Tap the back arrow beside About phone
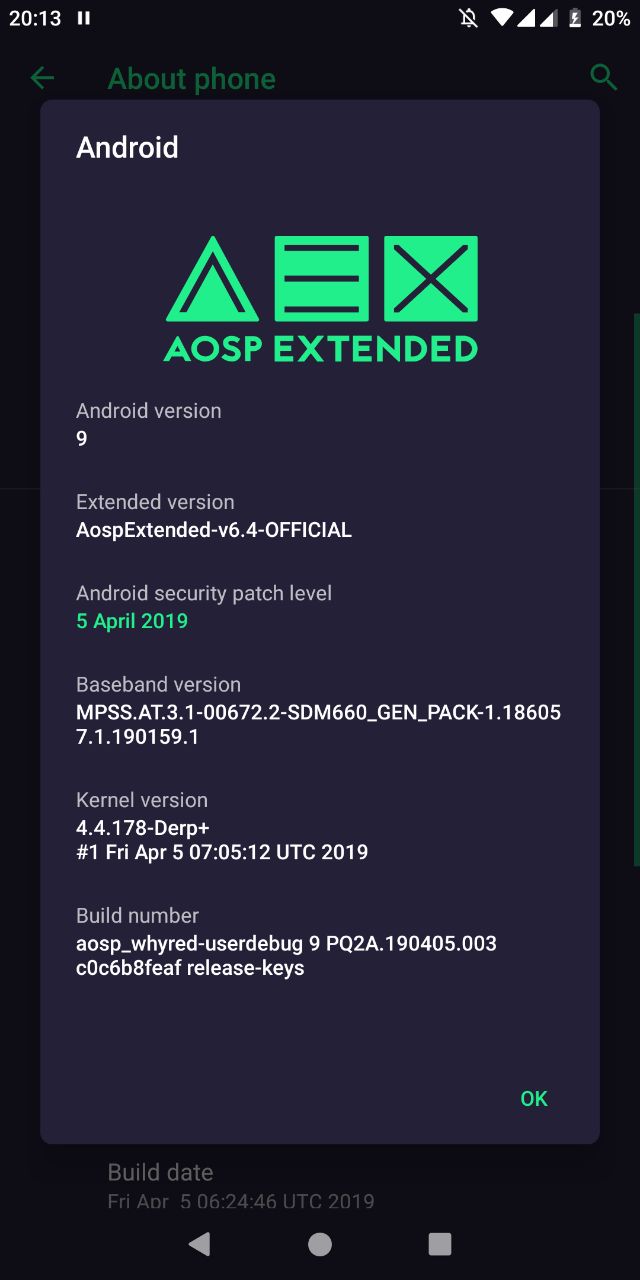 pos(42,78)
